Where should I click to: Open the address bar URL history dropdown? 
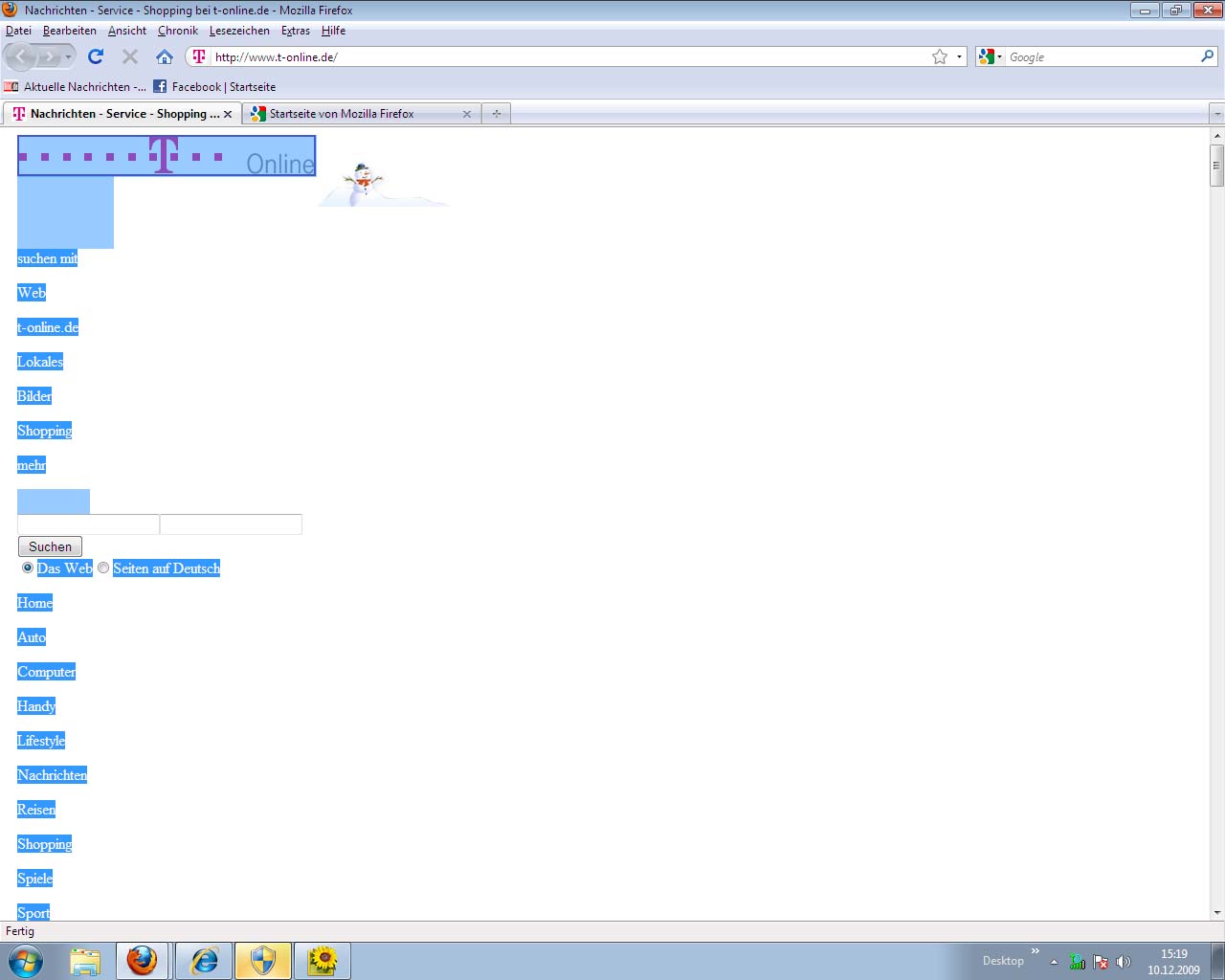click(x=959, y=56)
